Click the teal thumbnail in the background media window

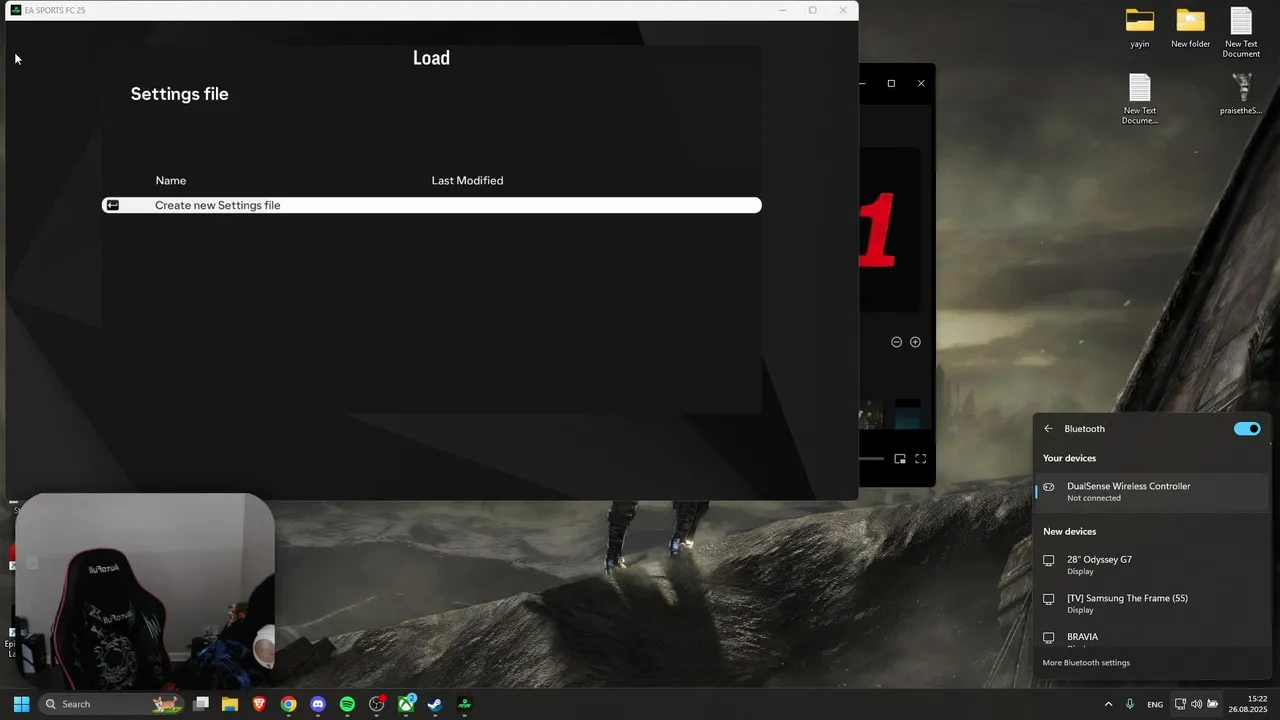(907, 414)
